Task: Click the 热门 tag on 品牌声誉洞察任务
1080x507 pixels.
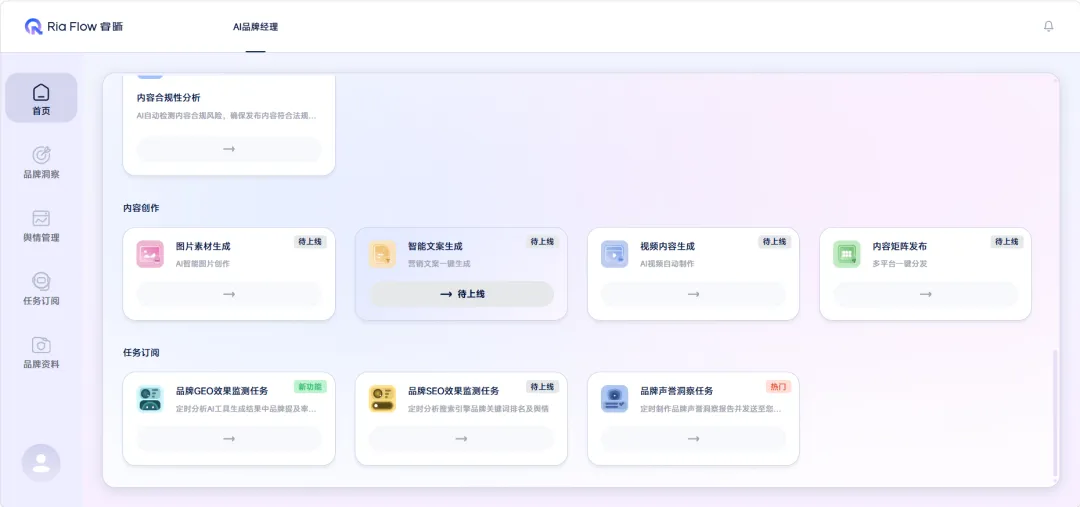Action: 777,387
